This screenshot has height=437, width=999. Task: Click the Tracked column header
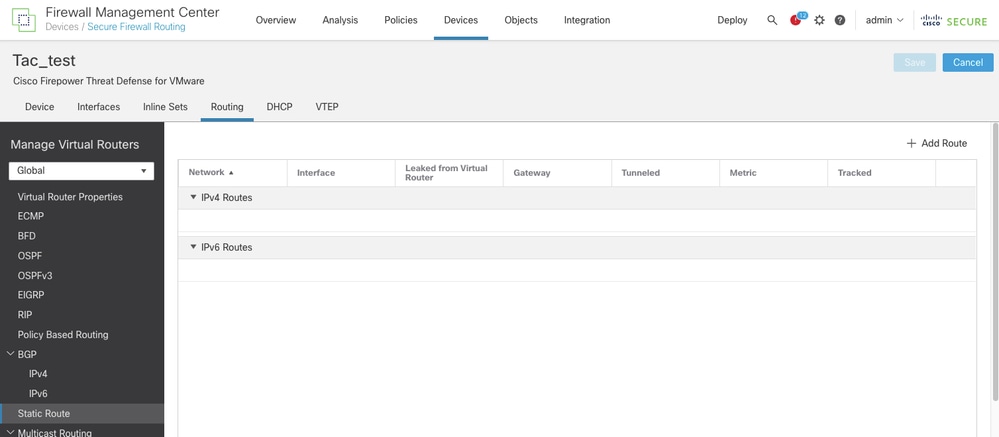click(x=854, y=173)
